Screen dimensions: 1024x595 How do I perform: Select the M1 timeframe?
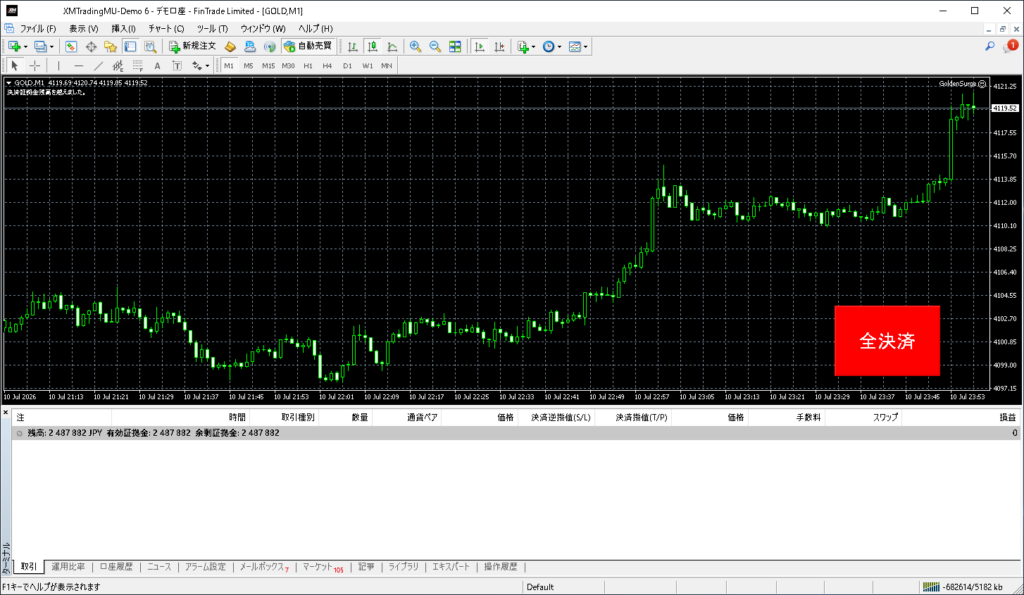pos(229,65)
